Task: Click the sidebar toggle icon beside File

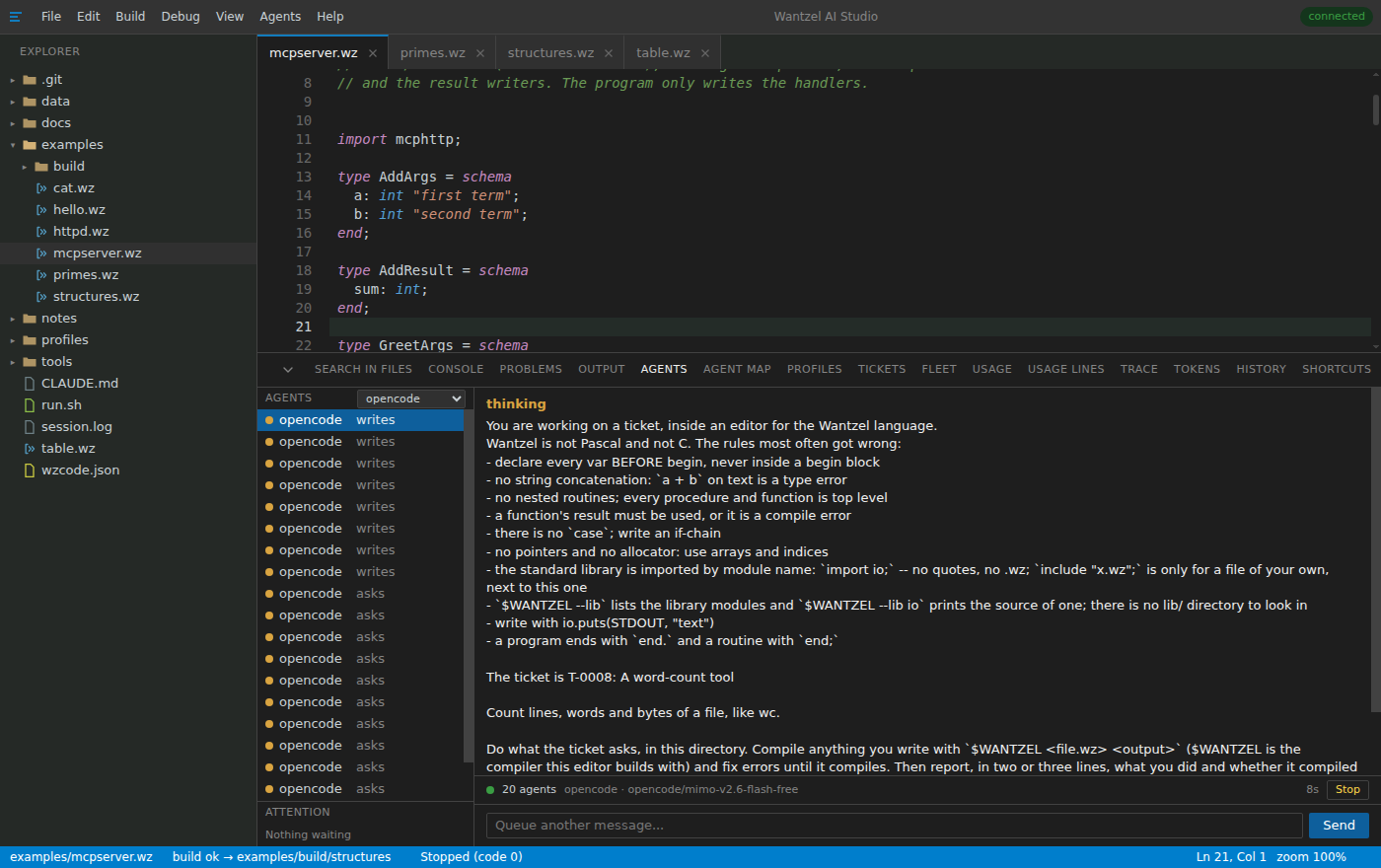Action: tap(16, 16)
